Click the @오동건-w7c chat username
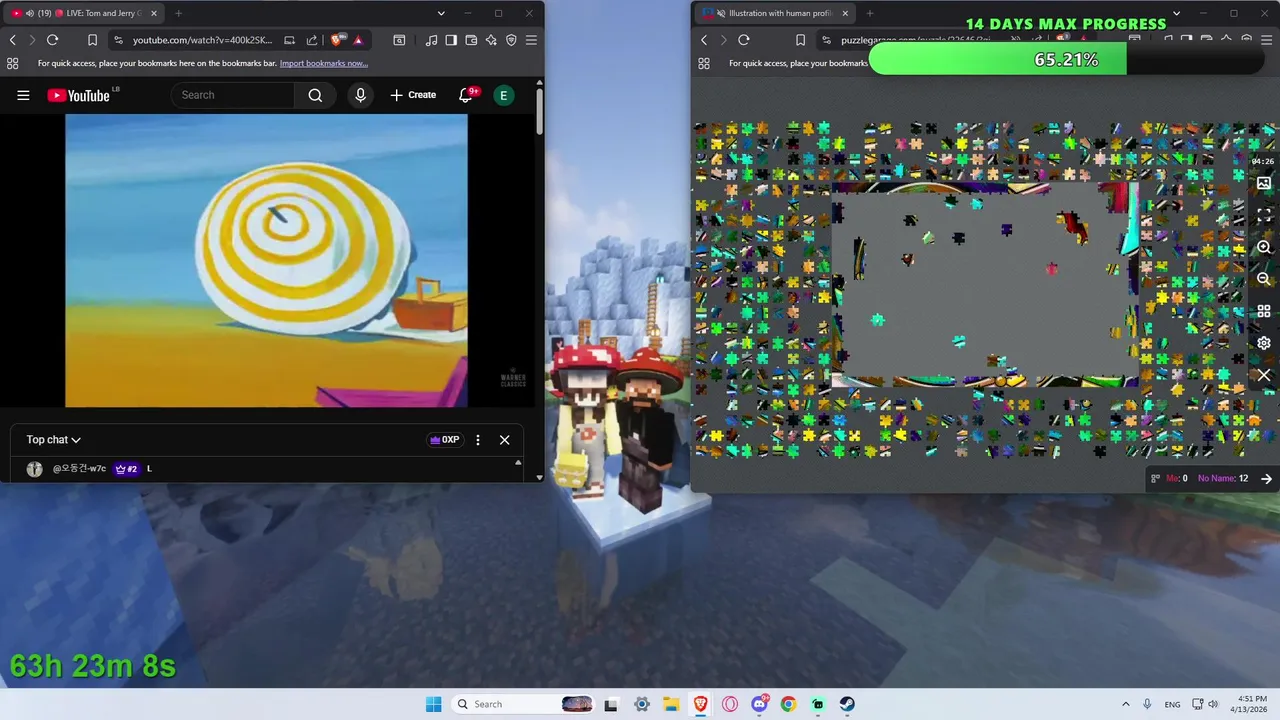Screen dimensions: 1280x720 pos(79,469)
